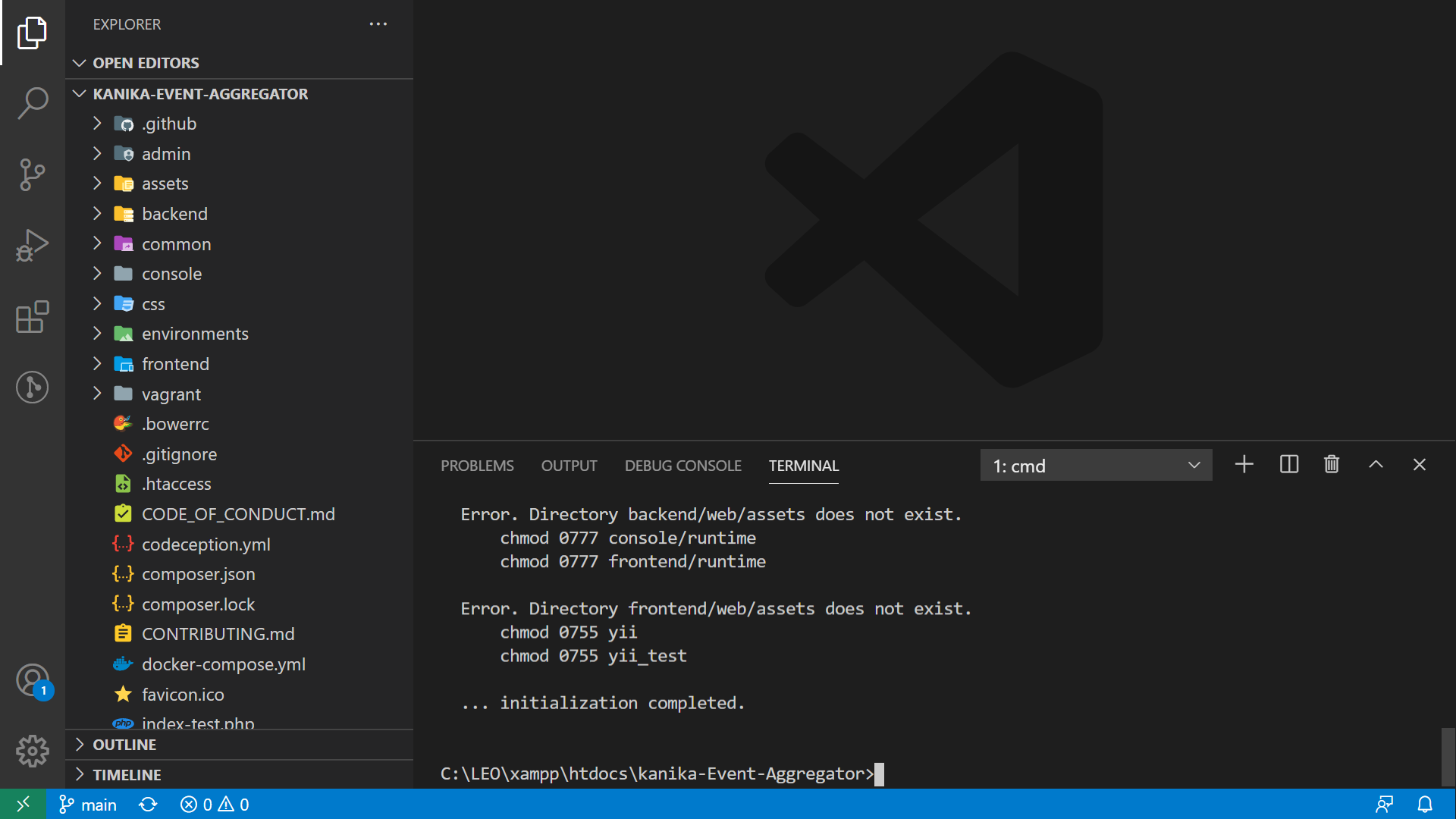
Task: Expand the Timeline section
Action: [239, 775]
